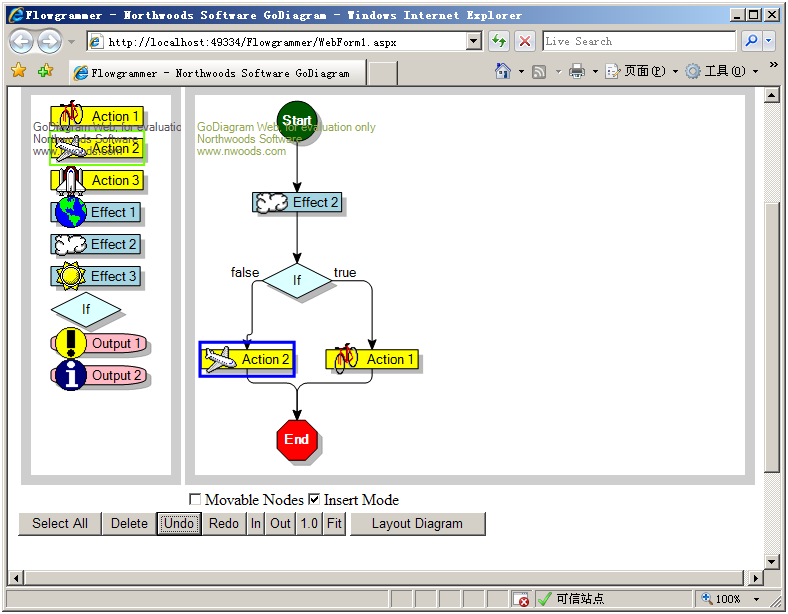Viewport: 788px width, 614px height.
Task: Expand toolbar overflow chevron
Action: point(774,64)
